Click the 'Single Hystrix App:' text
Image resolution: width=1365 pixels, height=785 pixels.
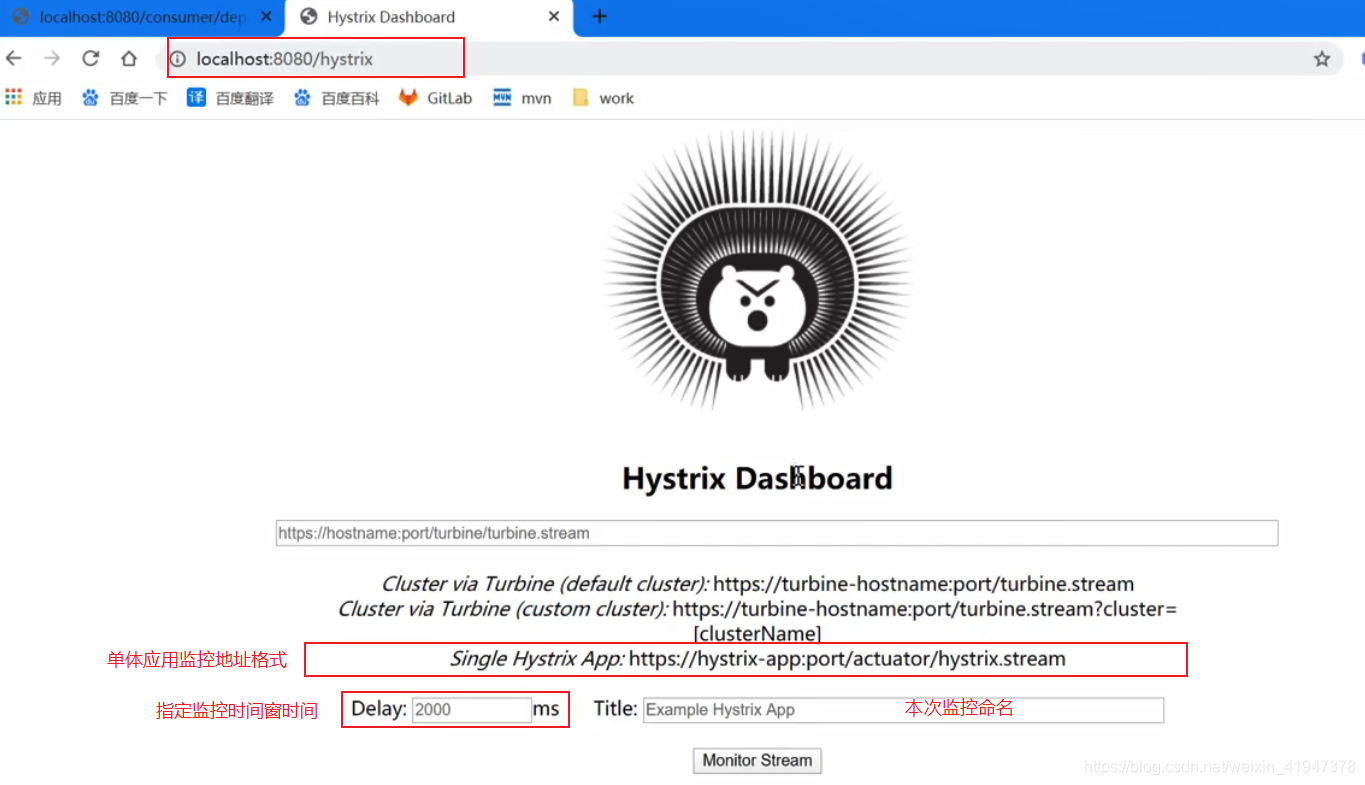[x=537, y=659]
